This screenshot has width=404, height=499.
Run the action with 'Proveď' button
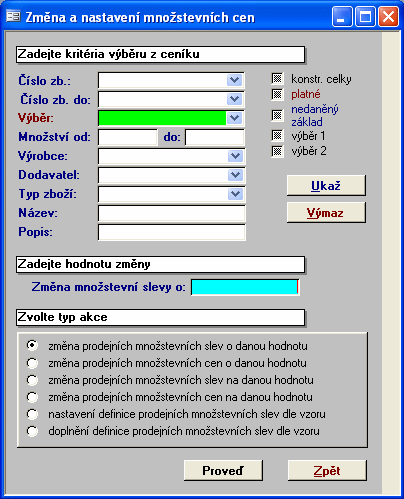(x=223, y=471)
